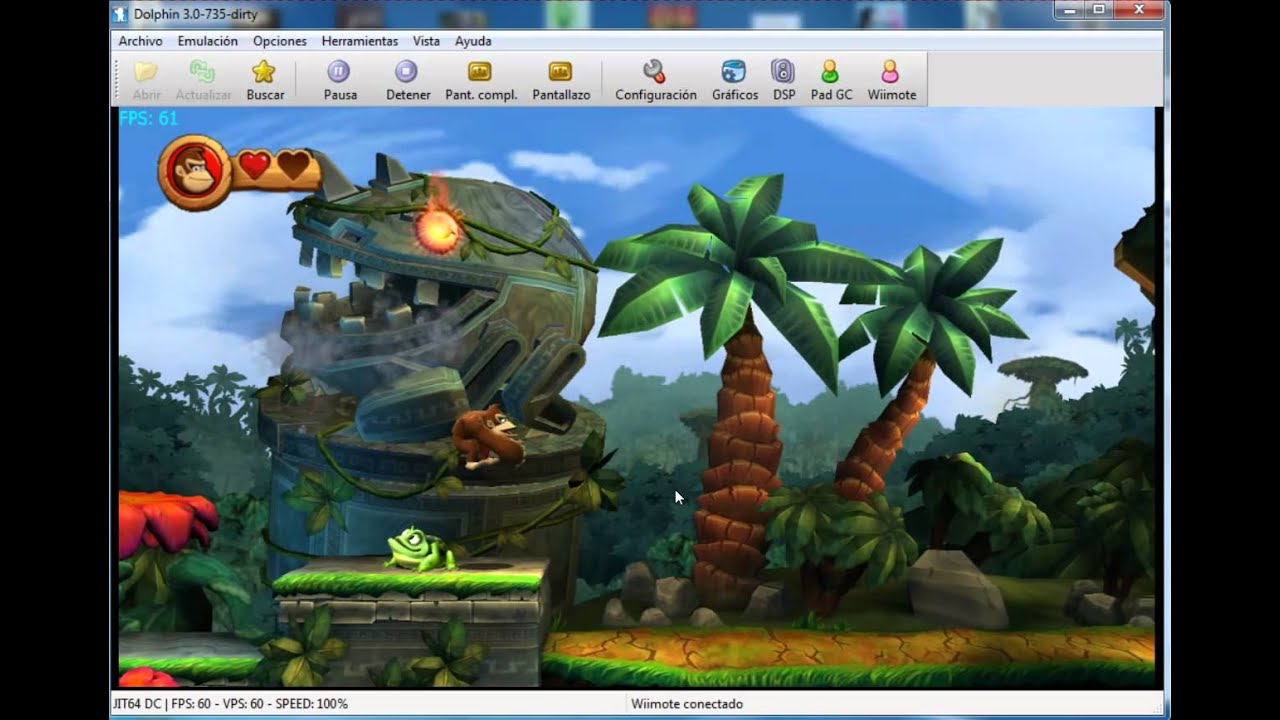Click the Buscar star toolbar icon

(264, 72)
